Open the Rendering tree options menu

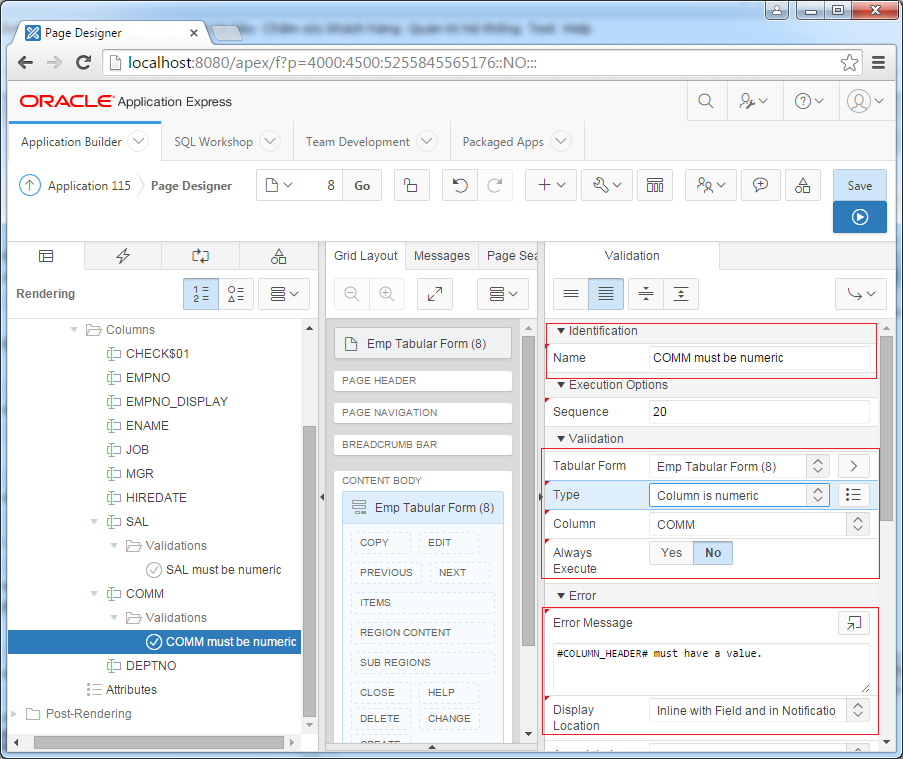[284, 294]
